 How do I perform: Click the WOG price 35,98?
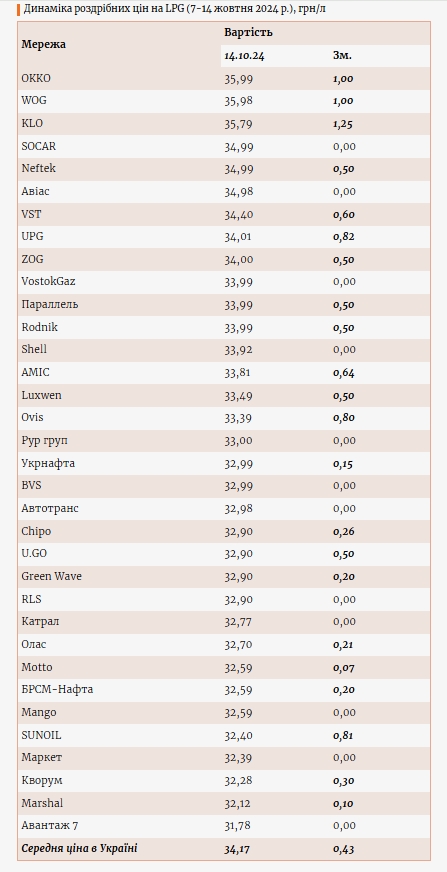(239, 101)
